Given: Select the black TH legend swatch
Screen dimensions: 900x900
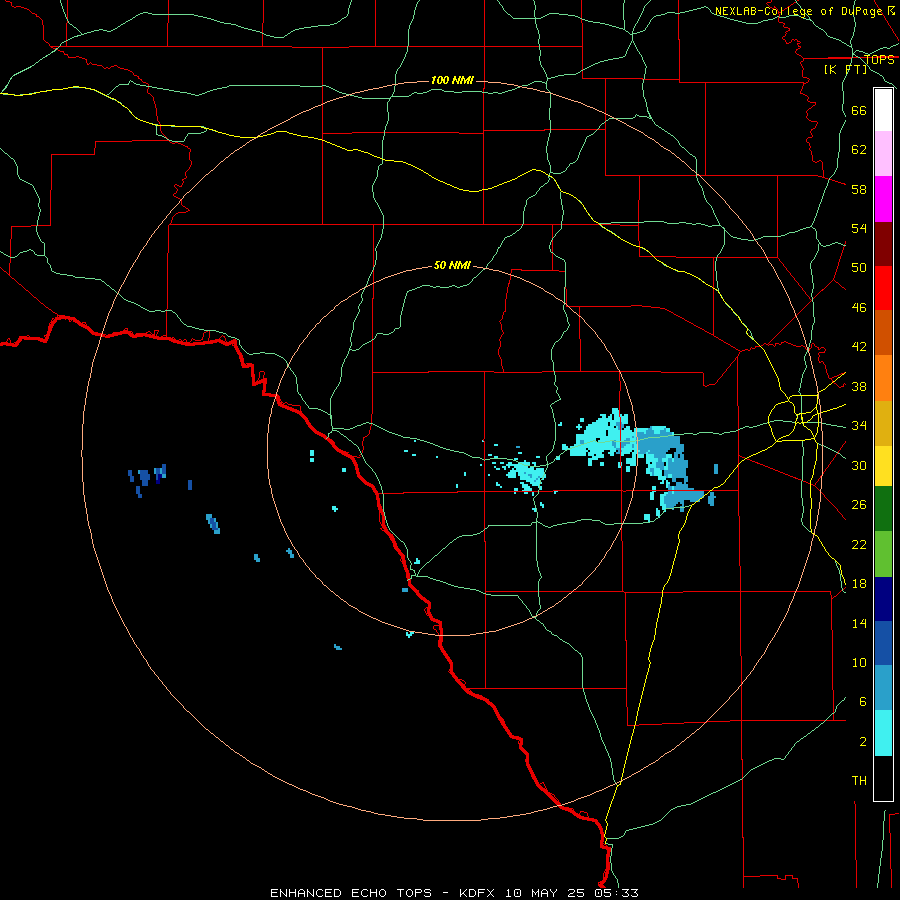Looking at the screenshot, I should 883,778.
